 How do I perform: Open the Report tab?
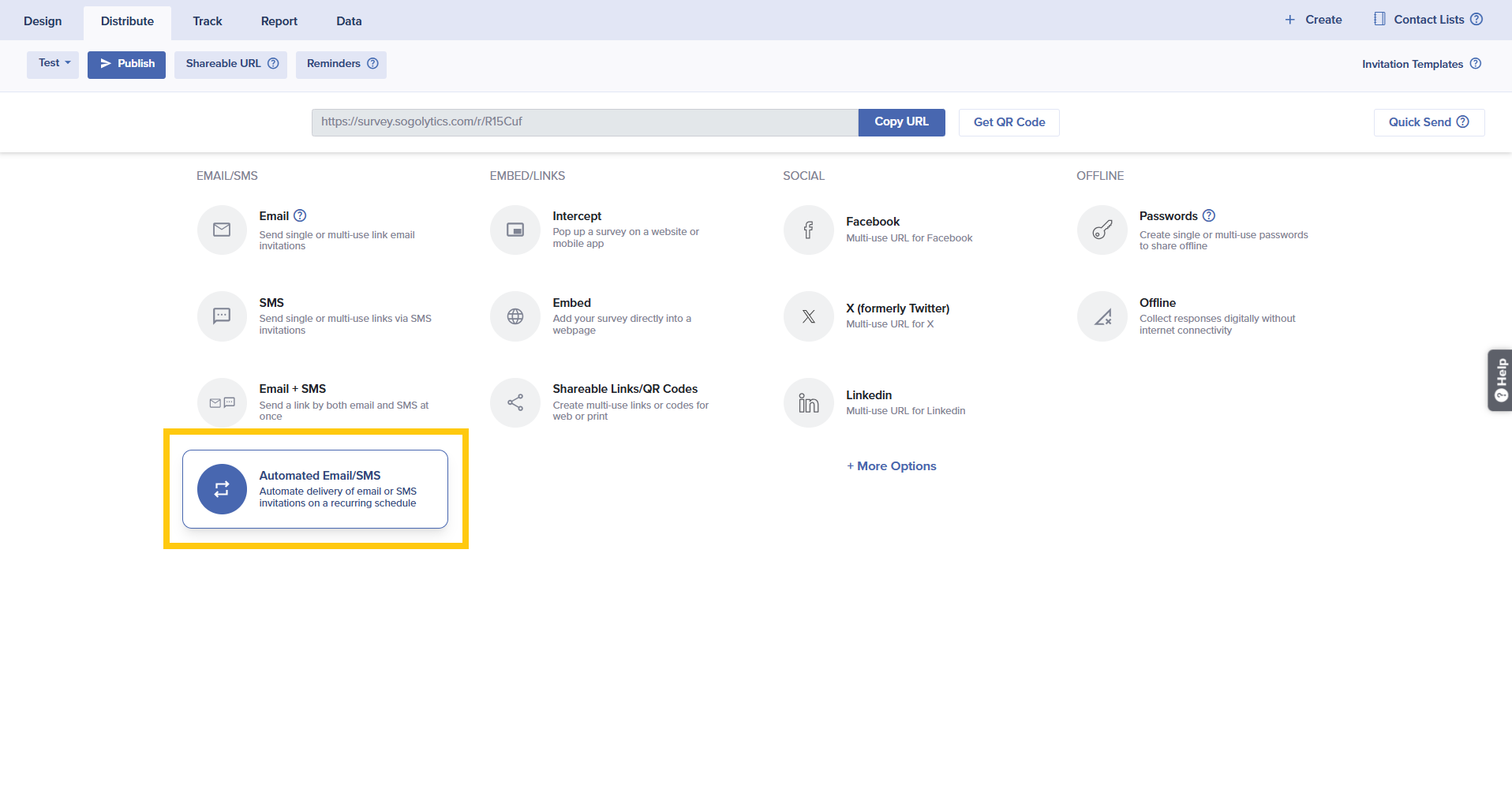(x=279, y=21)
